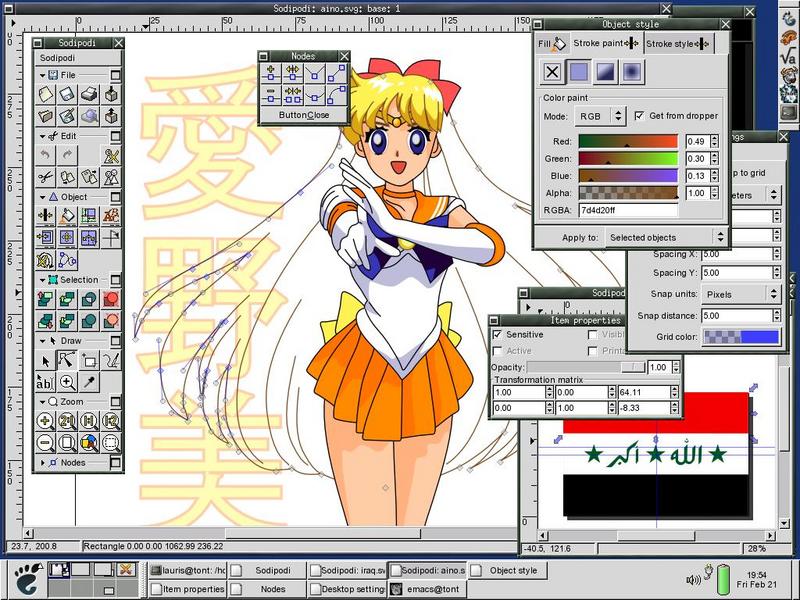Toggle the Active checkbox in Item properties
800x600 pixels.
(x=497, y=351)
